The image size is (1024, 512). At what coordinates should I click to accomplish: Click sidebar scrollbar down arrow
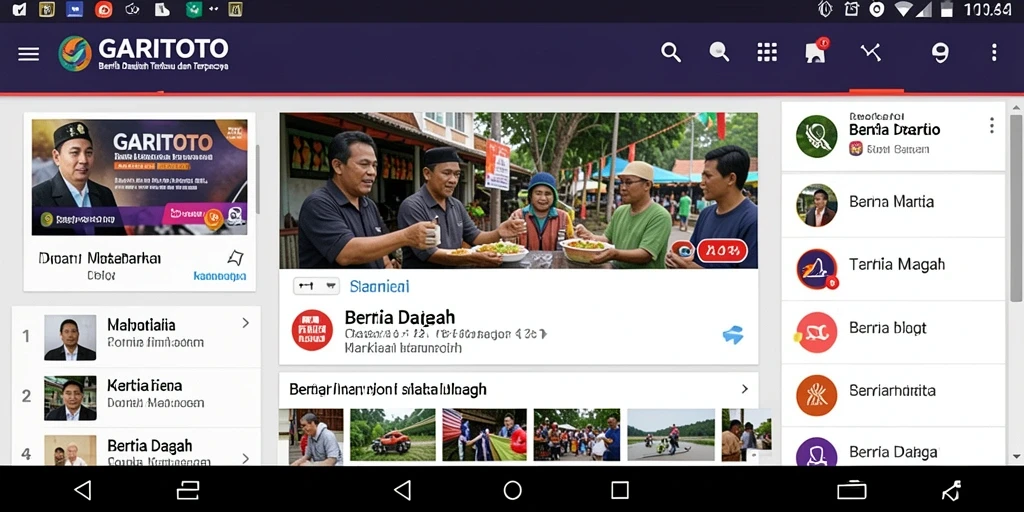click(x=1016, y=456)
